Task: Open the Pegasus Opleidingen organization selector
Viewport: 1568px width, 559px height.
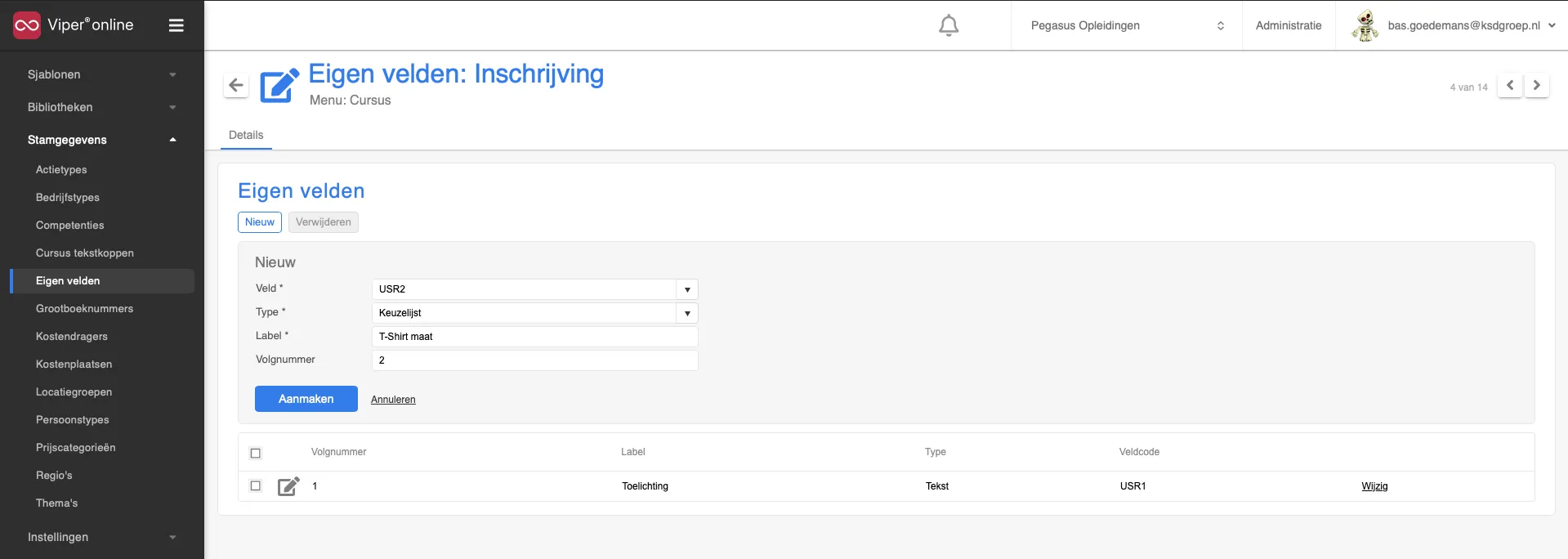Action: pyautogui.click(x=1127, y=25)
